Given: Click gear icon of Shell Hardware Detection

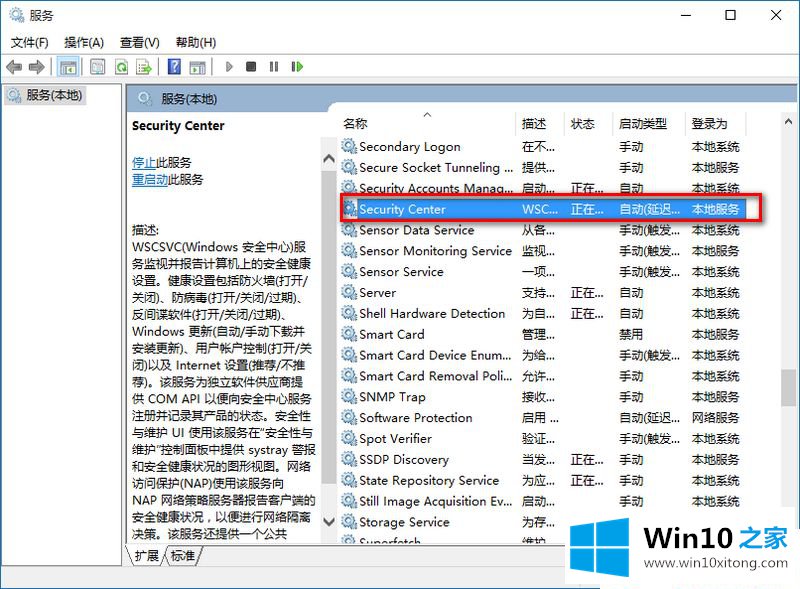Looking at the screenshot, I should point(349,313).
